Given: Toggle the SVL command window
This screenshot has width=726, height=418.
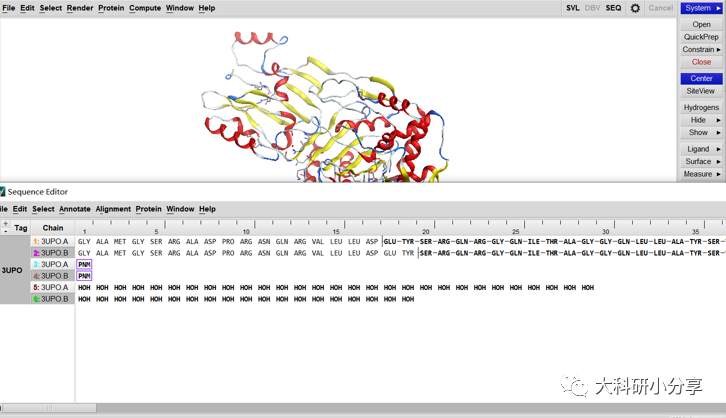Looking at the screenshot, I should [573, 8].
